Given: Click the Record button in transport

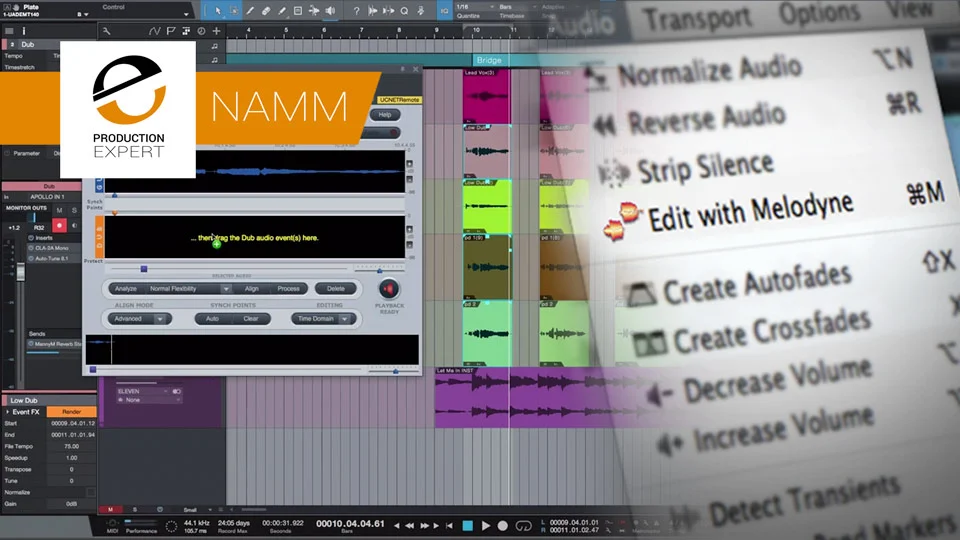Looking at the screenshot, I should (x=503, y=525).
